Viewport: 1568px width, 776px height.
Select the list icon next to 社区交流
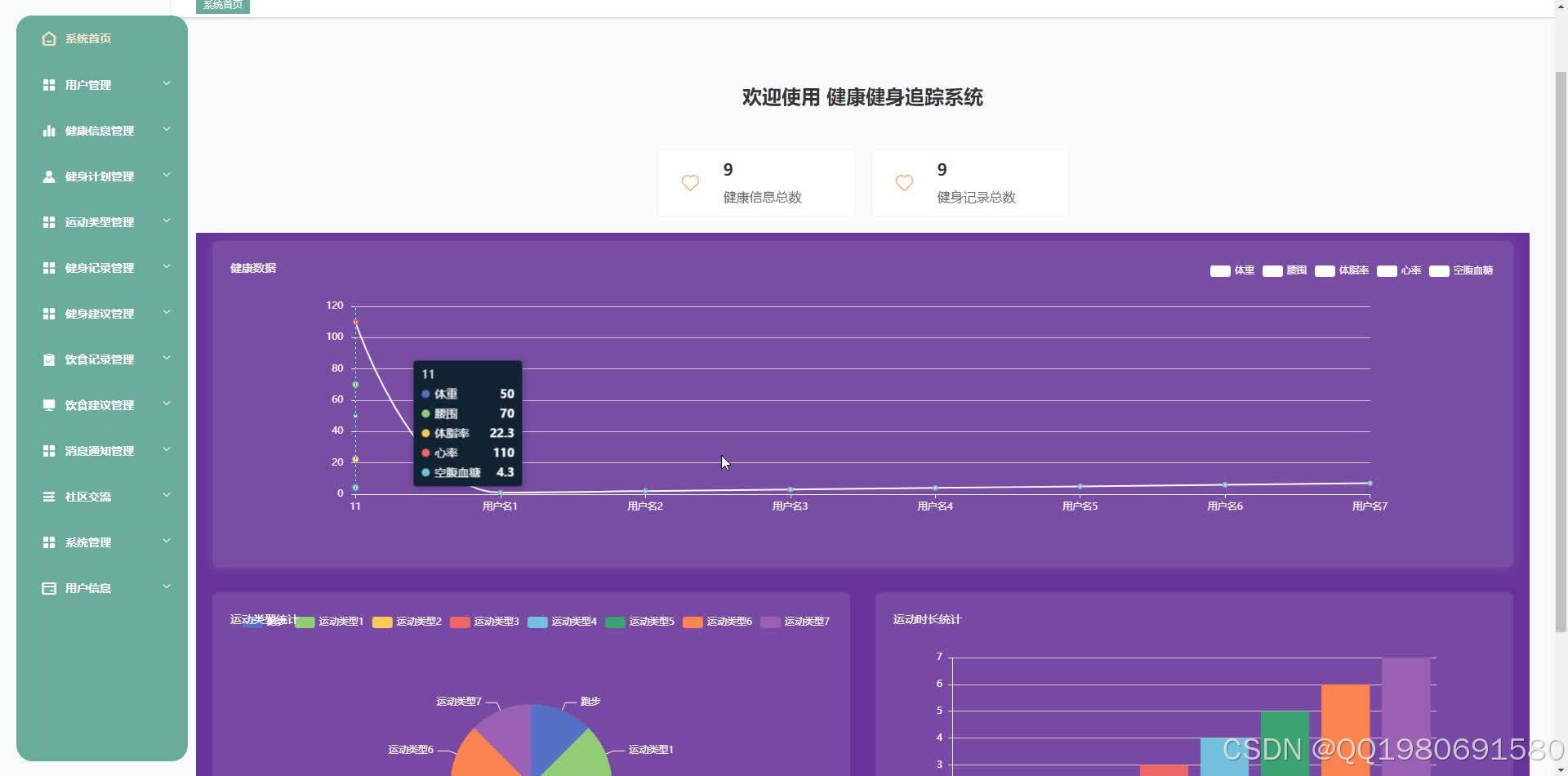pos(48,495)
